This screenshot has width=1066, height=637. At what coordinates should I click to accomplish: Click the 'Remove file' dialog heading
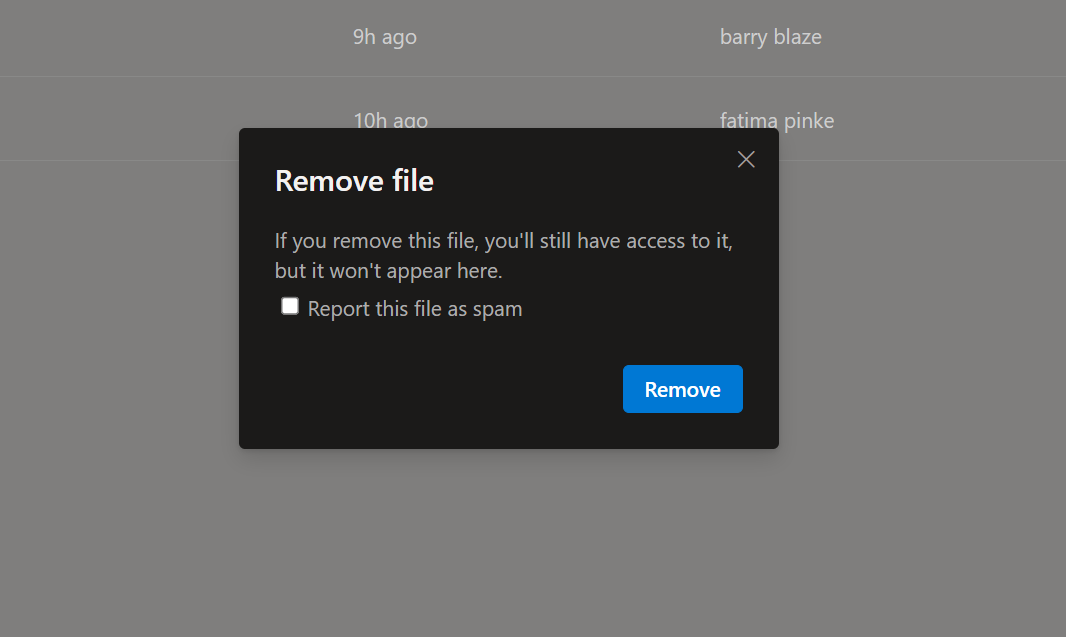[354, 181]
